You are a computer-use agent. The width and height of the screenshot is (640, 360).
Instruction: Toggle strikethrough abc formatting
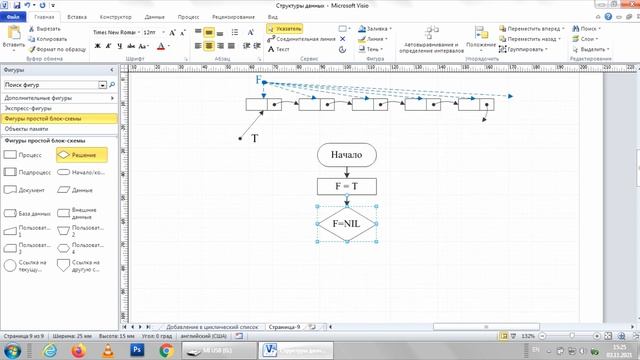coord(131,46)
